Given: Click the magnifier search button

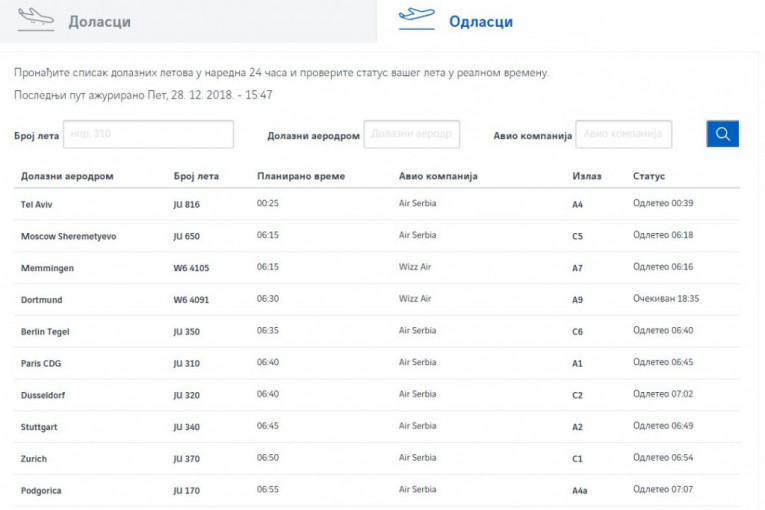Looking at the screenshot, I should tap(722, 134).
